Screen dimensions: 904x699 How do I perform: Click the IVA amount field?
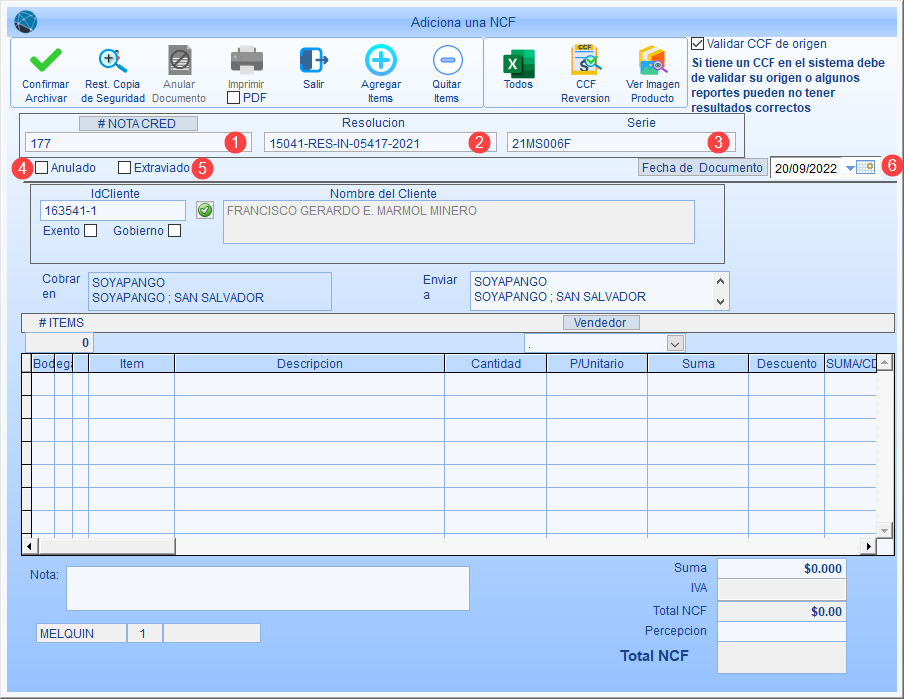coord(781,589)
